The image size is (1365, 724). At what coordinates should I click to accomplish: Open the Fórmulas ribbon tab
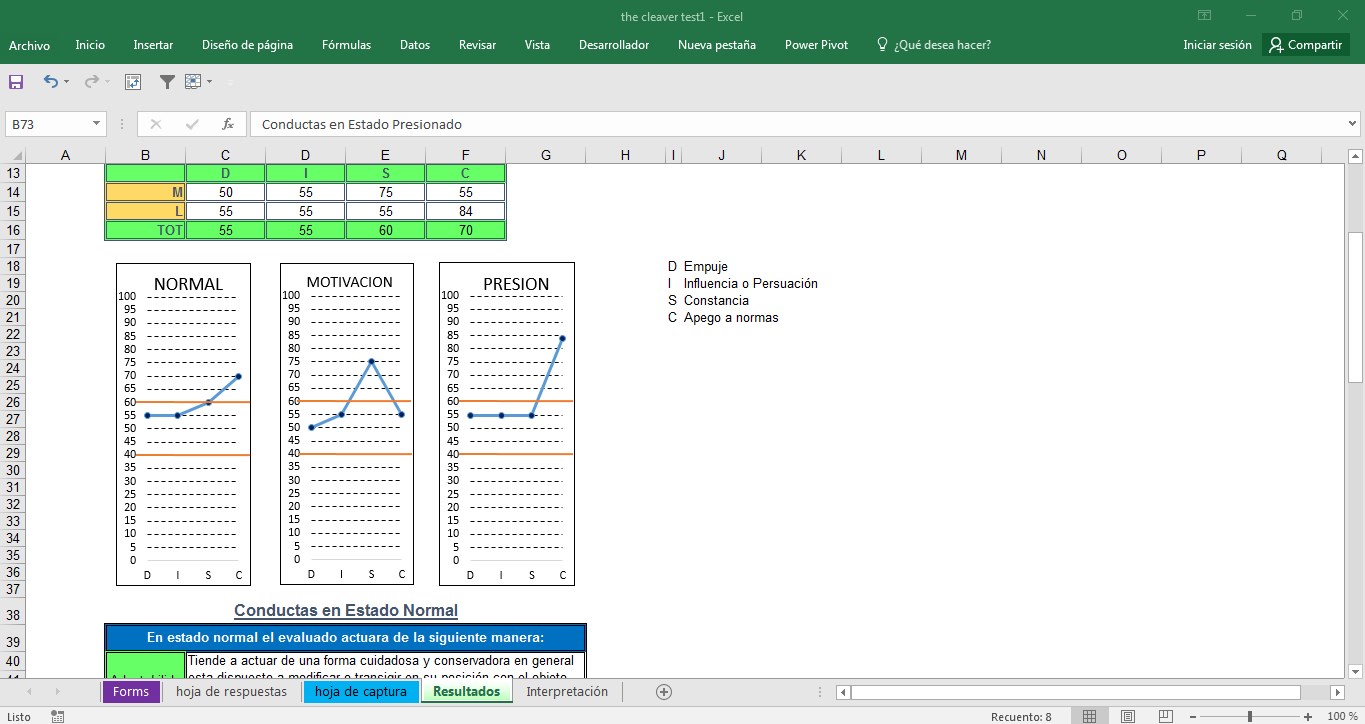346,45
